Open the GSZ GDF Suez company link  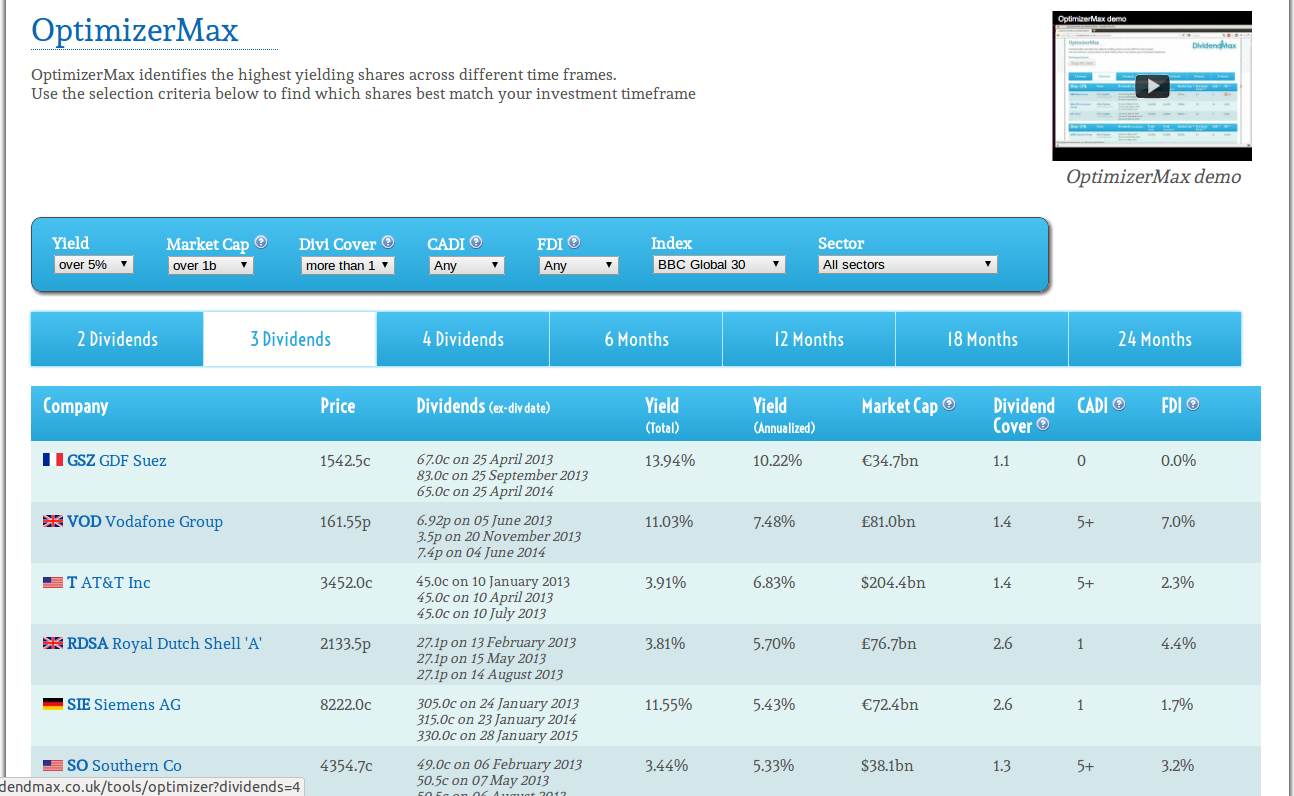coord(117,460)
